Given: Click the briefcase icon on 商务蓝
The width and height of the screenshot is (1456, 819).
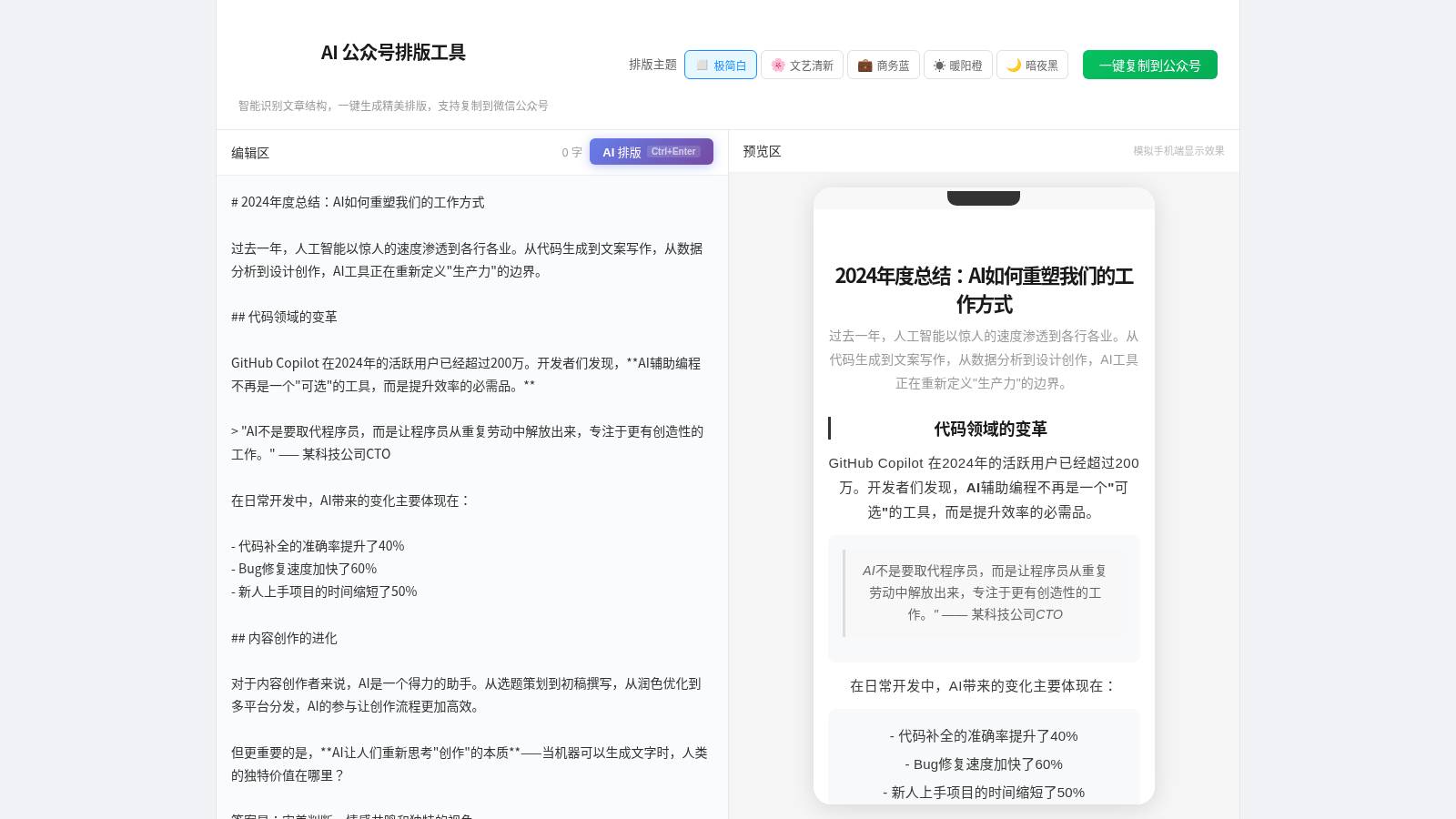Looking at the screenshot, I should tap(864, 65).
